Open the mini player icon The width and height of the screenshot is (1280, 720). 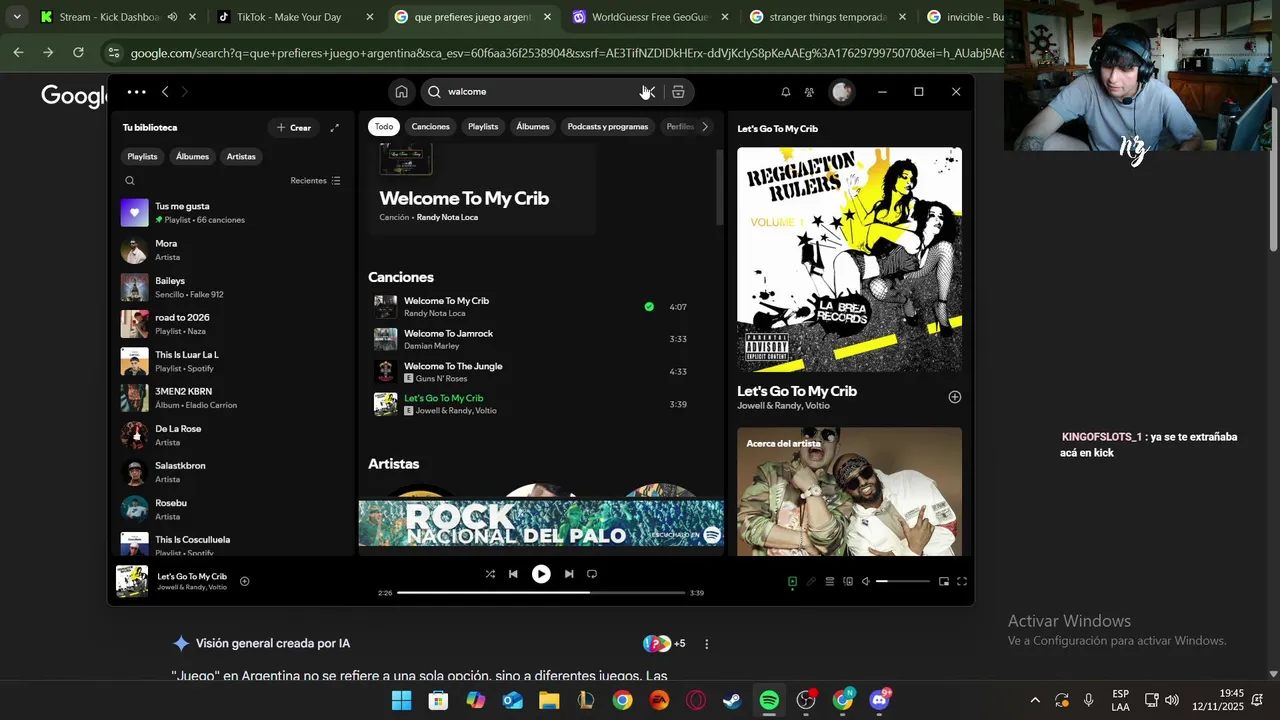(x=944, y=581)
